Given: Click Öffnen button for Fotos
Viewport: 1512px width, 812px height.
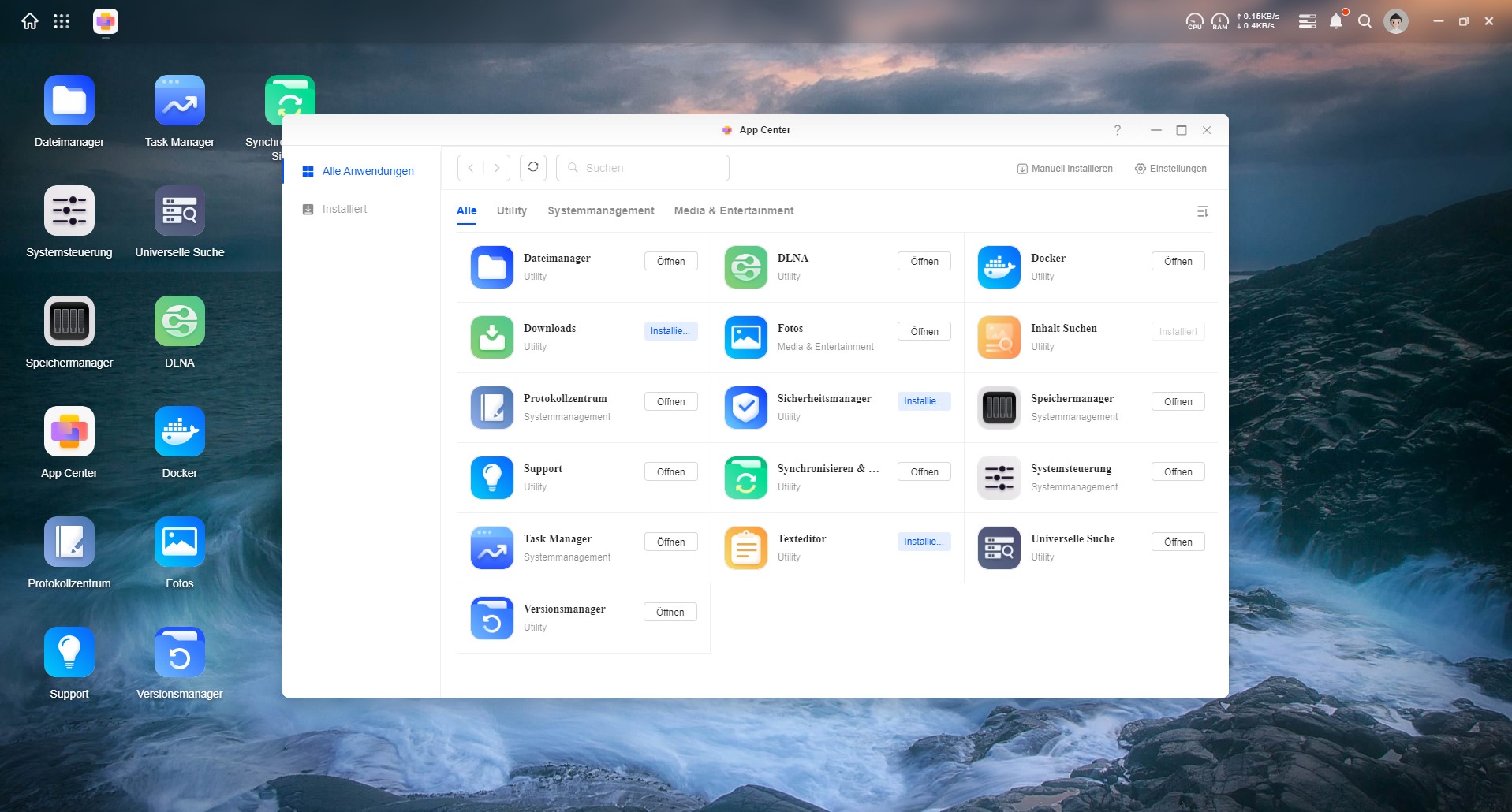Looking at the screenshot, I should pos(924,331).
